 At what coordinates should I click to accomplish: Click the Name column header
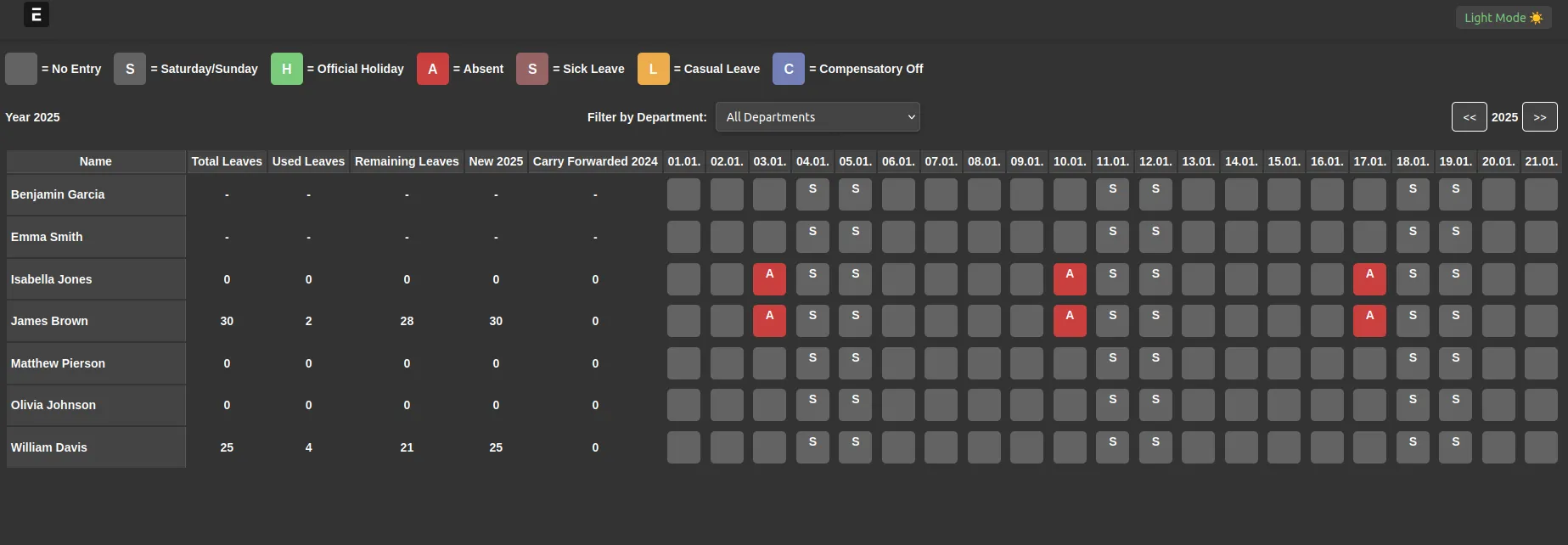coord(96,161)
